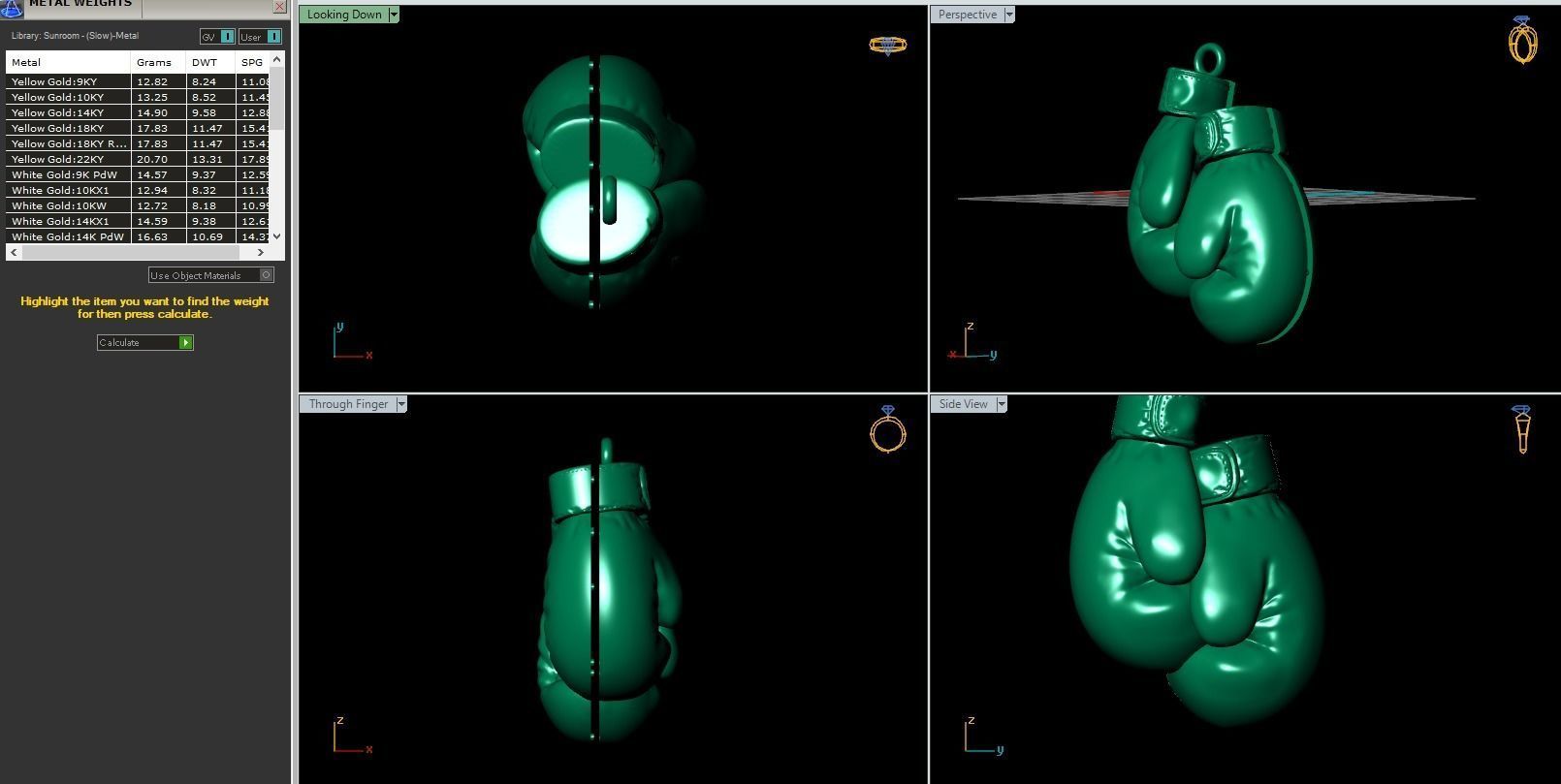Click the Calculate button

[x=145, y=342]
